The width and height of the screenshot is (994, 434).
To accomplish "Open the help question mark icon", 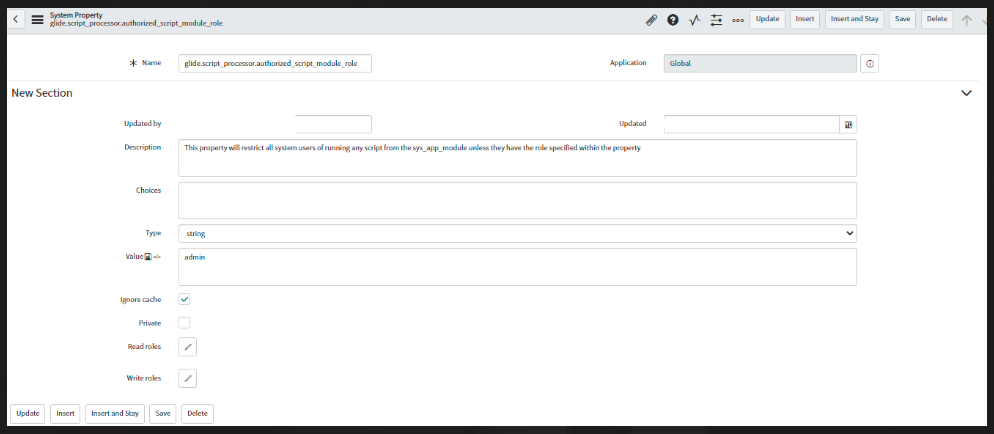I will (x=673, y=20).
